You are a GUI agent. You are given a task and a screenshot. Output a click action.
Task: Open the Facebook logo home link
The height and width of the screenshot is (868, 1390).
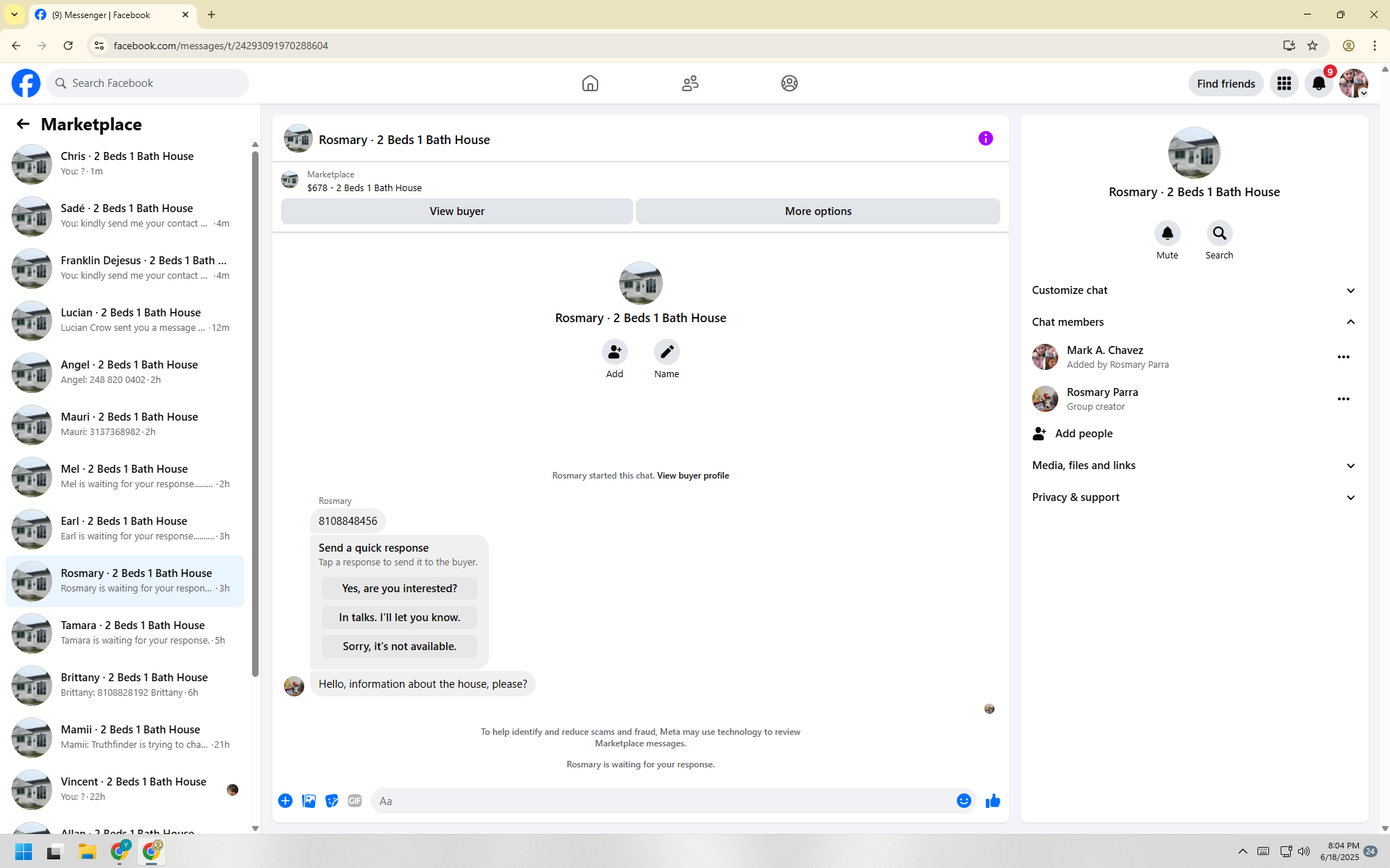(26, 83)
